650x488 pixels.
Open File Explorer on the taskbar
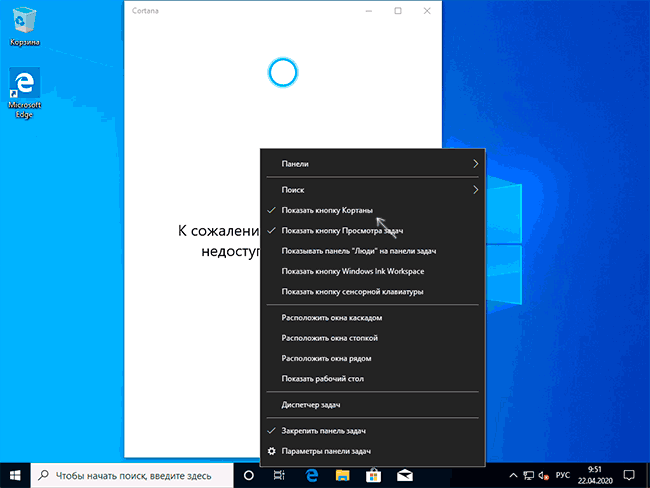point(342,476)
